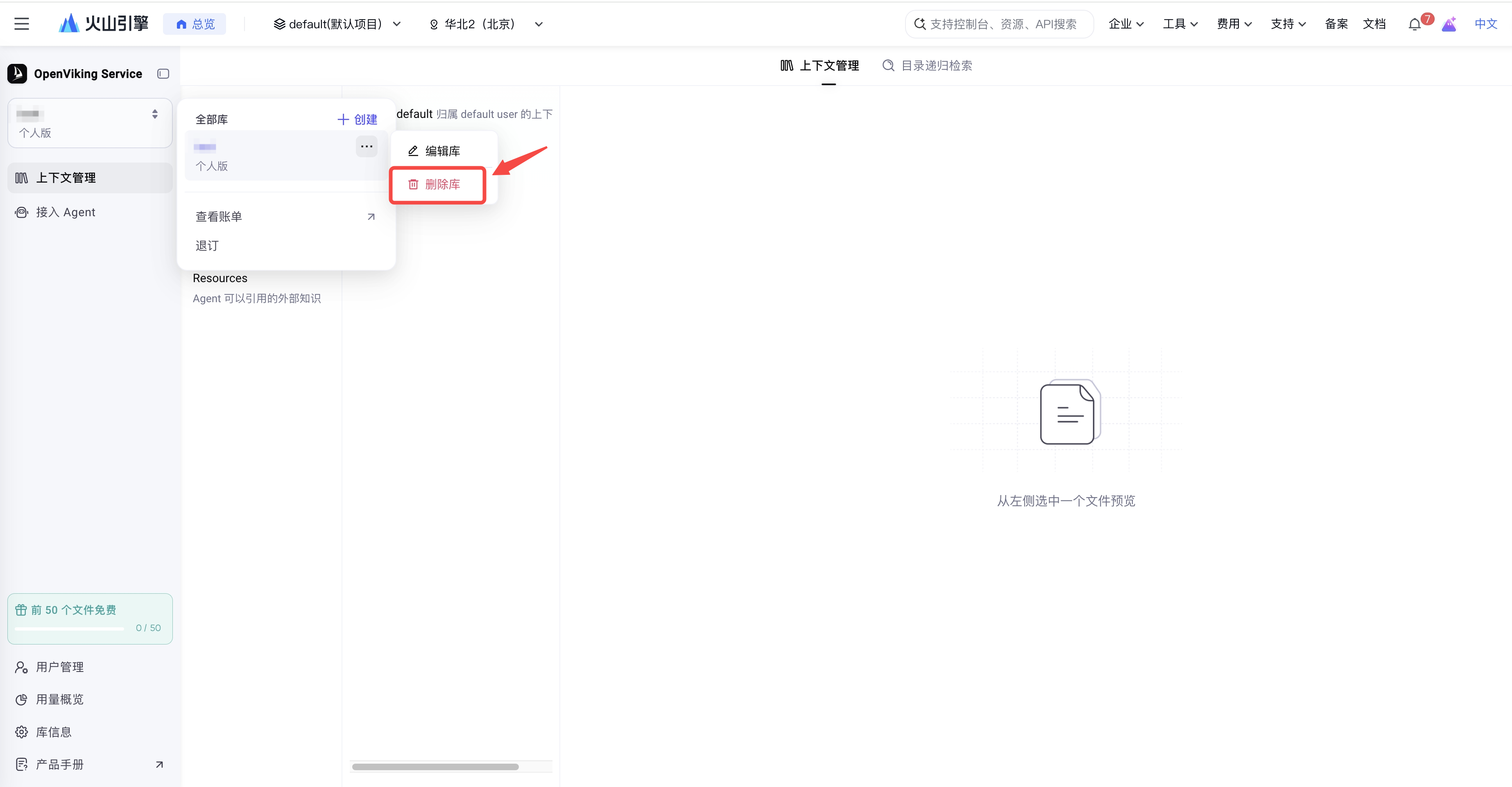Select the 个人版 library row
This screenshot has height=787, width=1512.
[286, 156]
